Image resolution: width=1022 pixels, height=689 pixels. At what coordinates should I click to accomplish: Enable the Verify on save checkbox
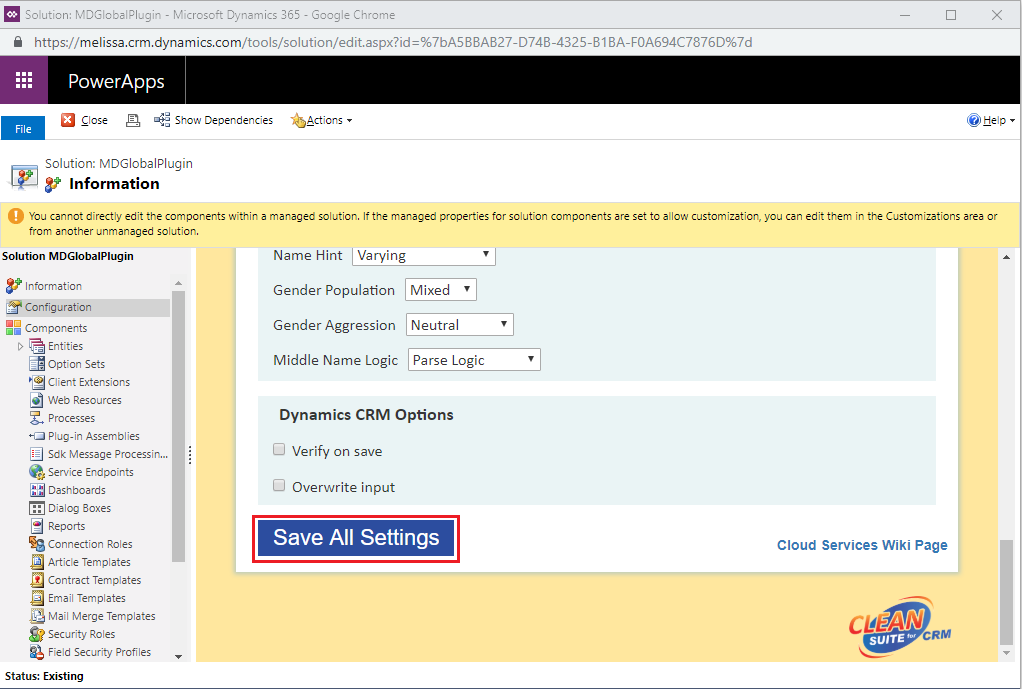click(279, 449)
